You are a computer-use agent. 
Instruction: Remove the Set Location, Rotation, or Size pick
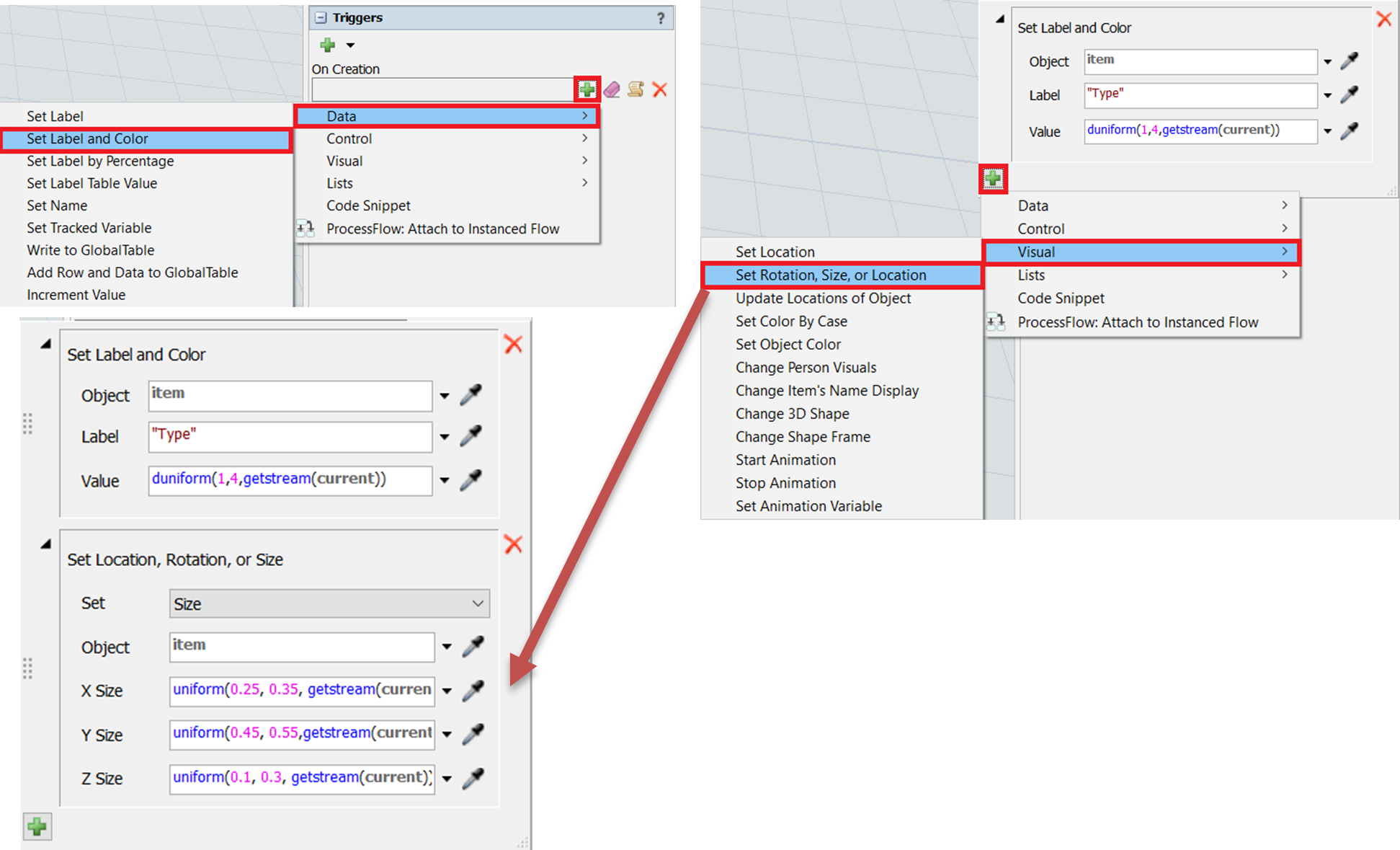click(x=513, y=544)
